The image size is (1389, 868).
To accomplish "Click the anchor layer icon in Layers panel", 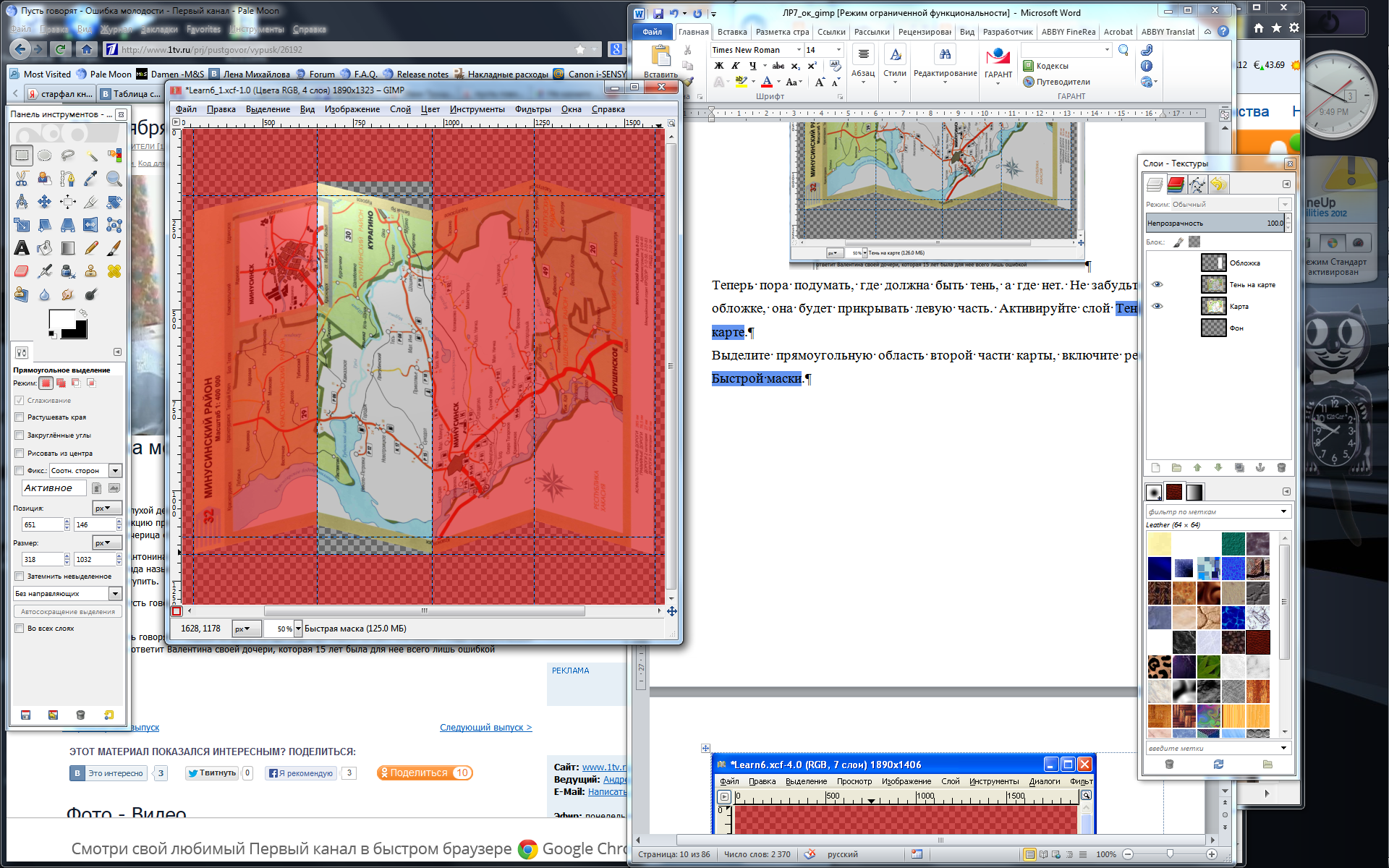I will tap(1260, 468).
